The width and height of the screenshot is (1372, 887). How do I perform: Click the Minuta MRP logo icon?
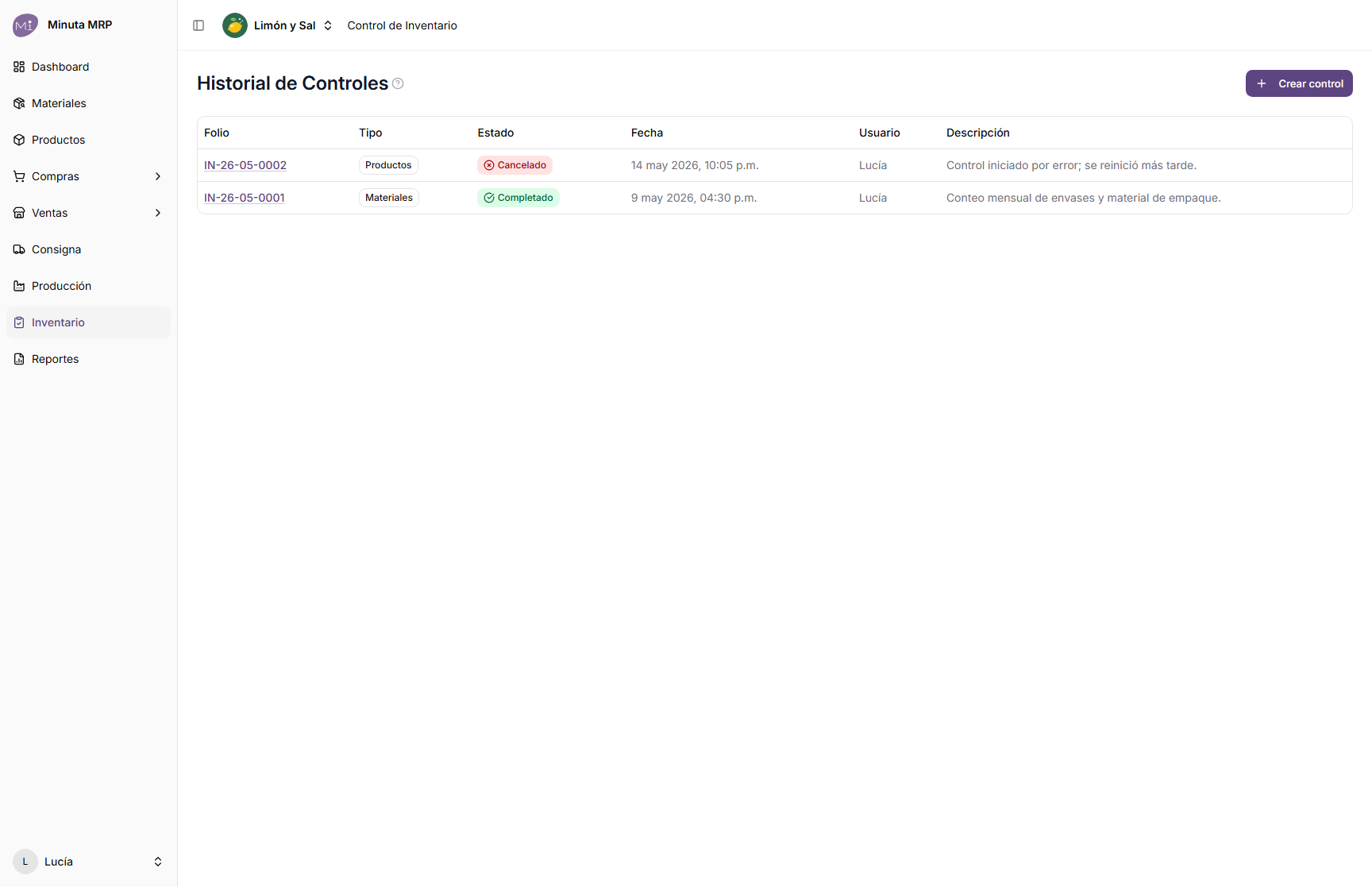25,25
